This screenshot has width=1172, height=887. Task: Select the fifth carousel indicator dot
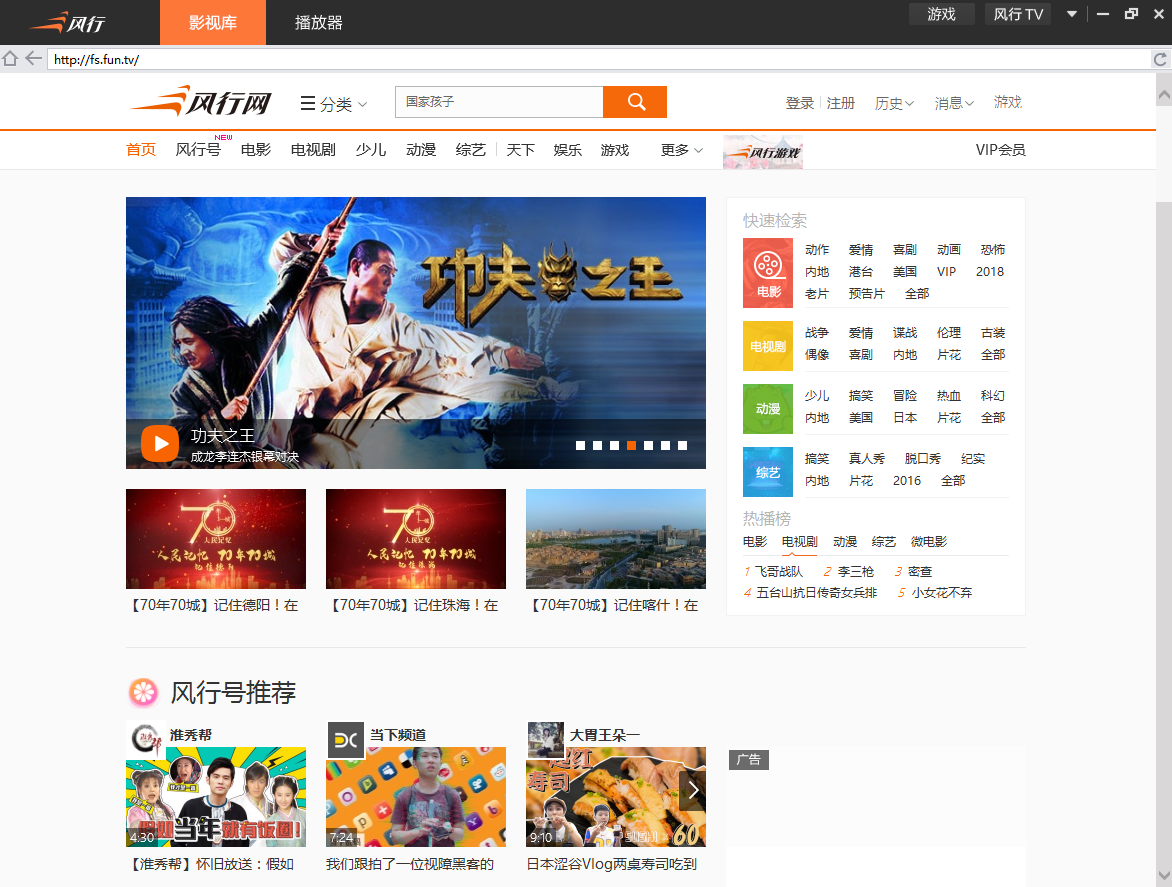pyautogui.click(x=649, y=445)
